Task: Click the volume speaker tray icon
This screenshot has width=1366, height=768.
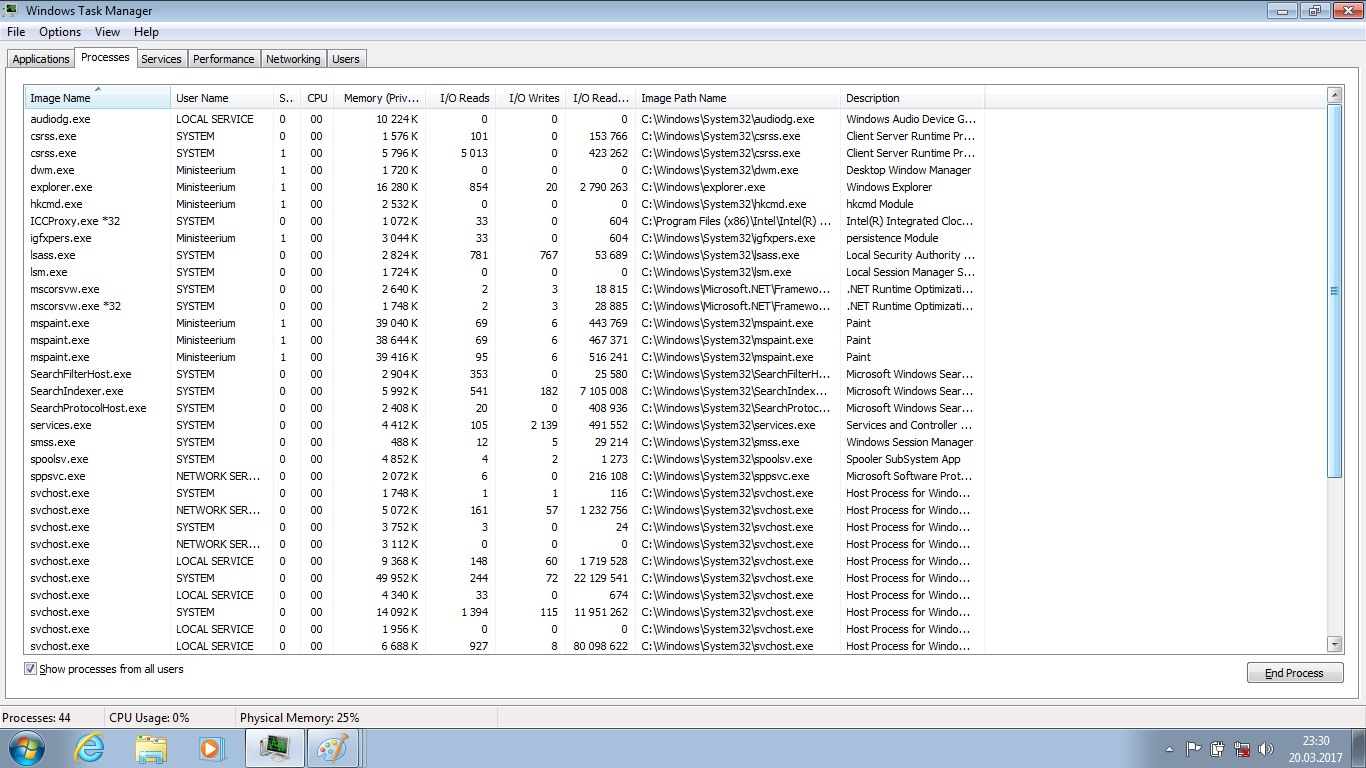Action: [1266, 748]
